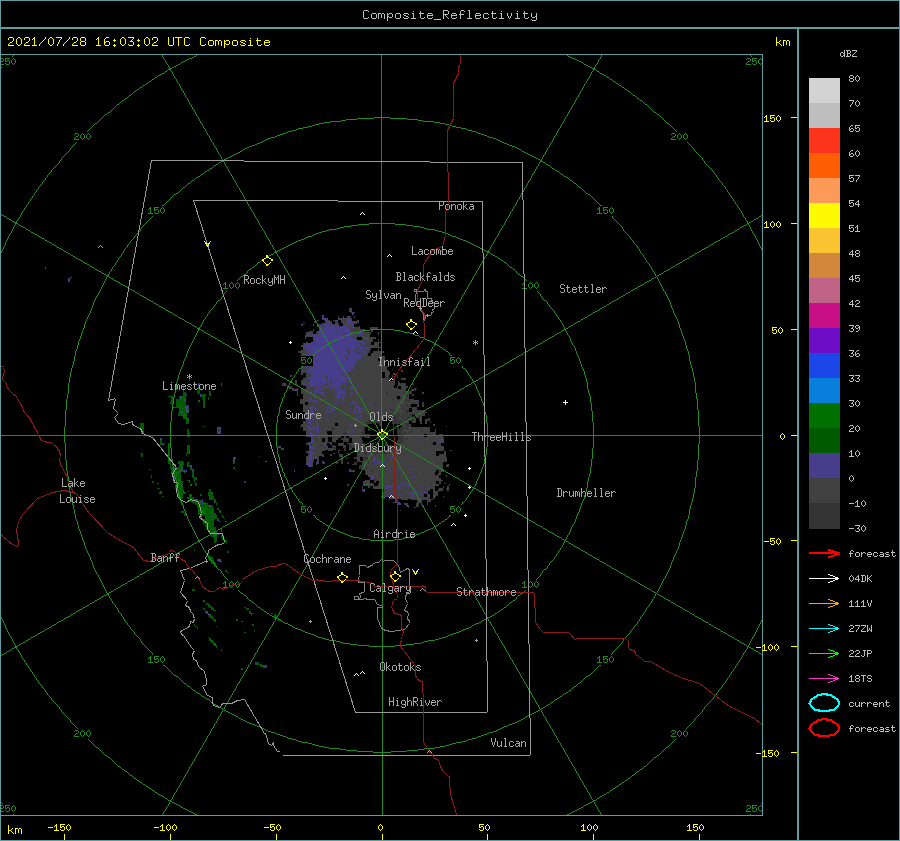Click the Strathmore label
Screen dimensions: 900x841
click(x=486, y=592)
